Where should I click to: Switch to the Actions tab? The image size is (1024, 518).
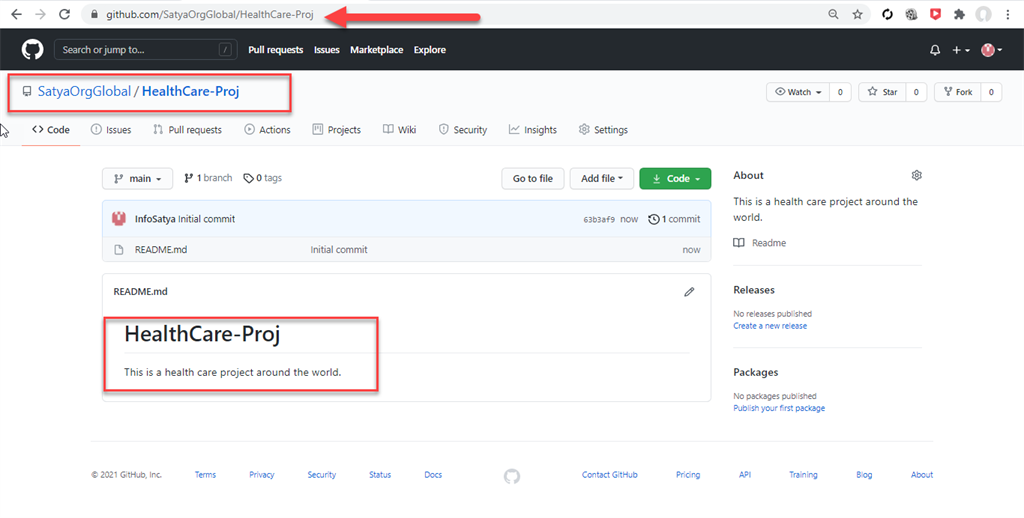coord(267,129)
